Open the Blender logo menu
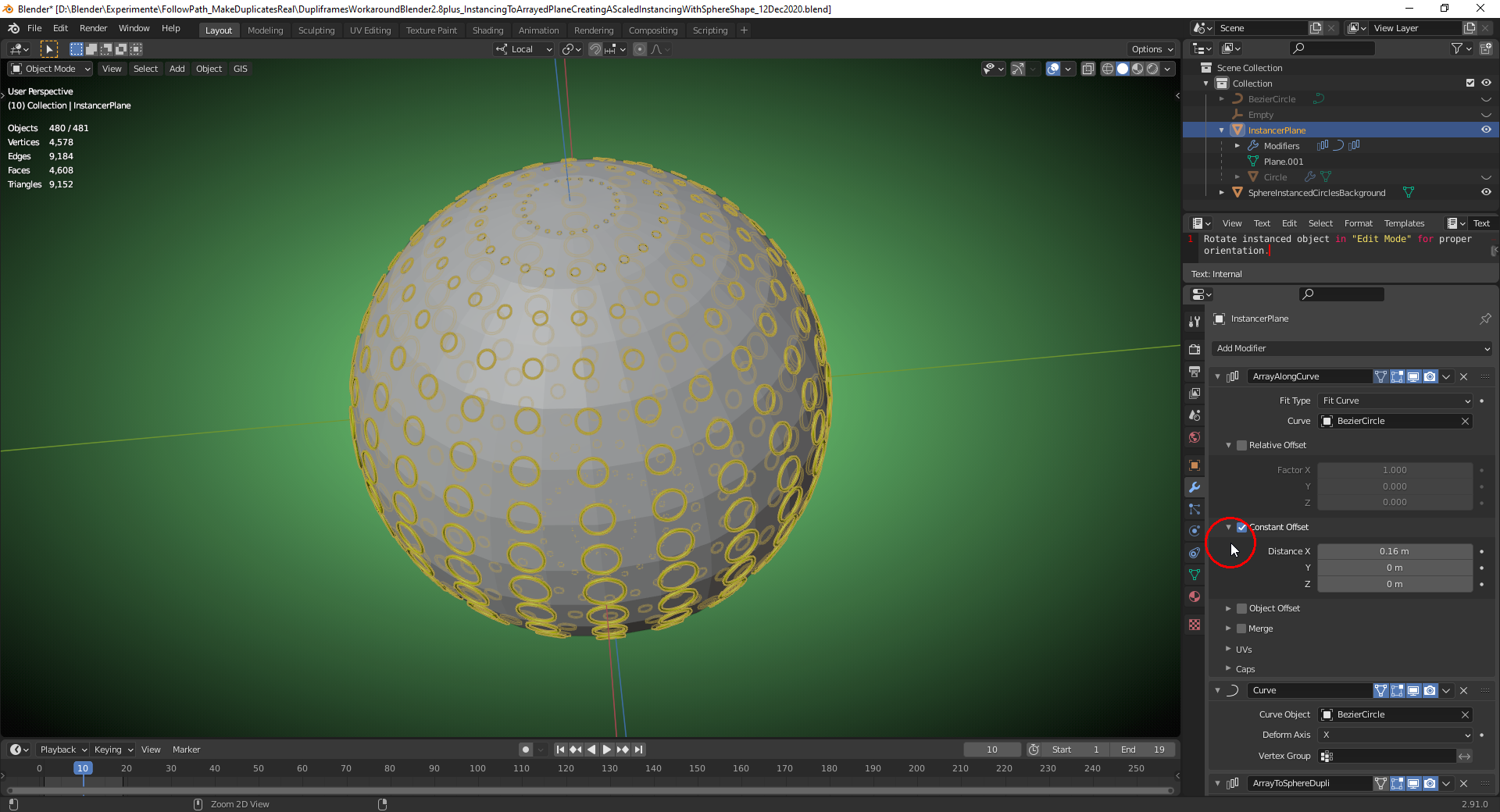Viewport: 1500px width, 812px height. (13, 28)
